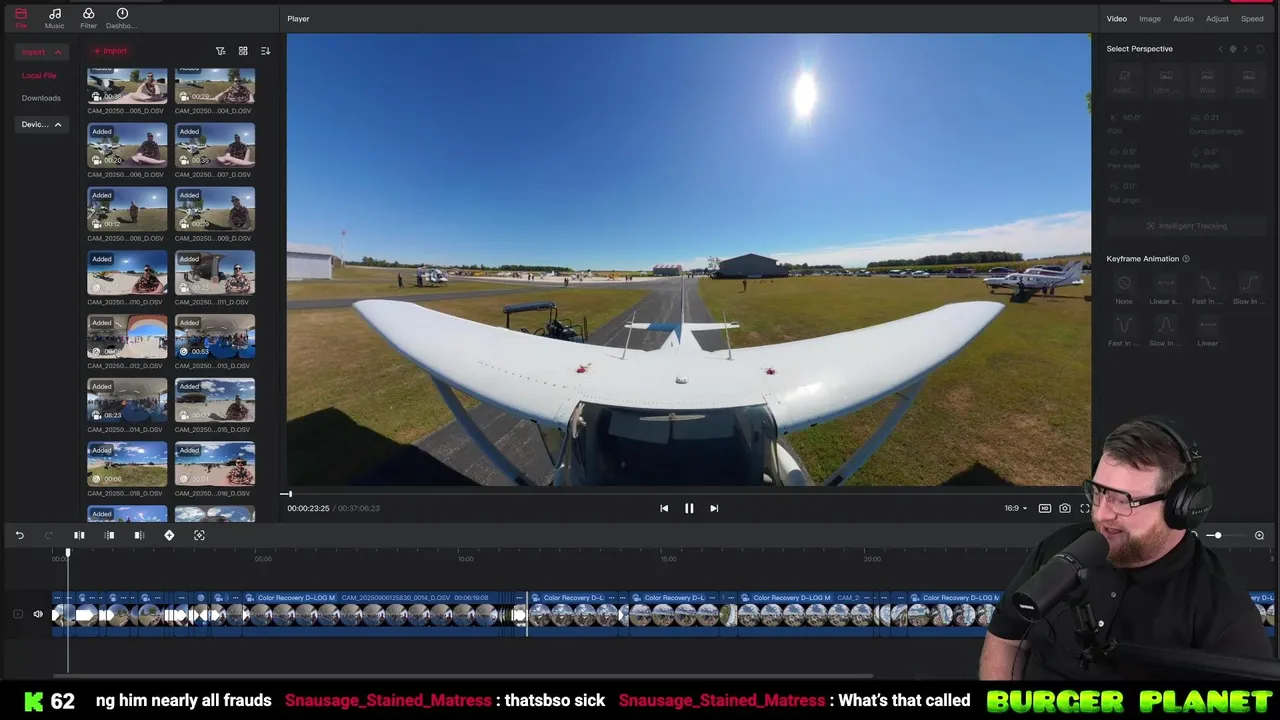Open the File media tab
1280x720 pixels.
(21, 18)
